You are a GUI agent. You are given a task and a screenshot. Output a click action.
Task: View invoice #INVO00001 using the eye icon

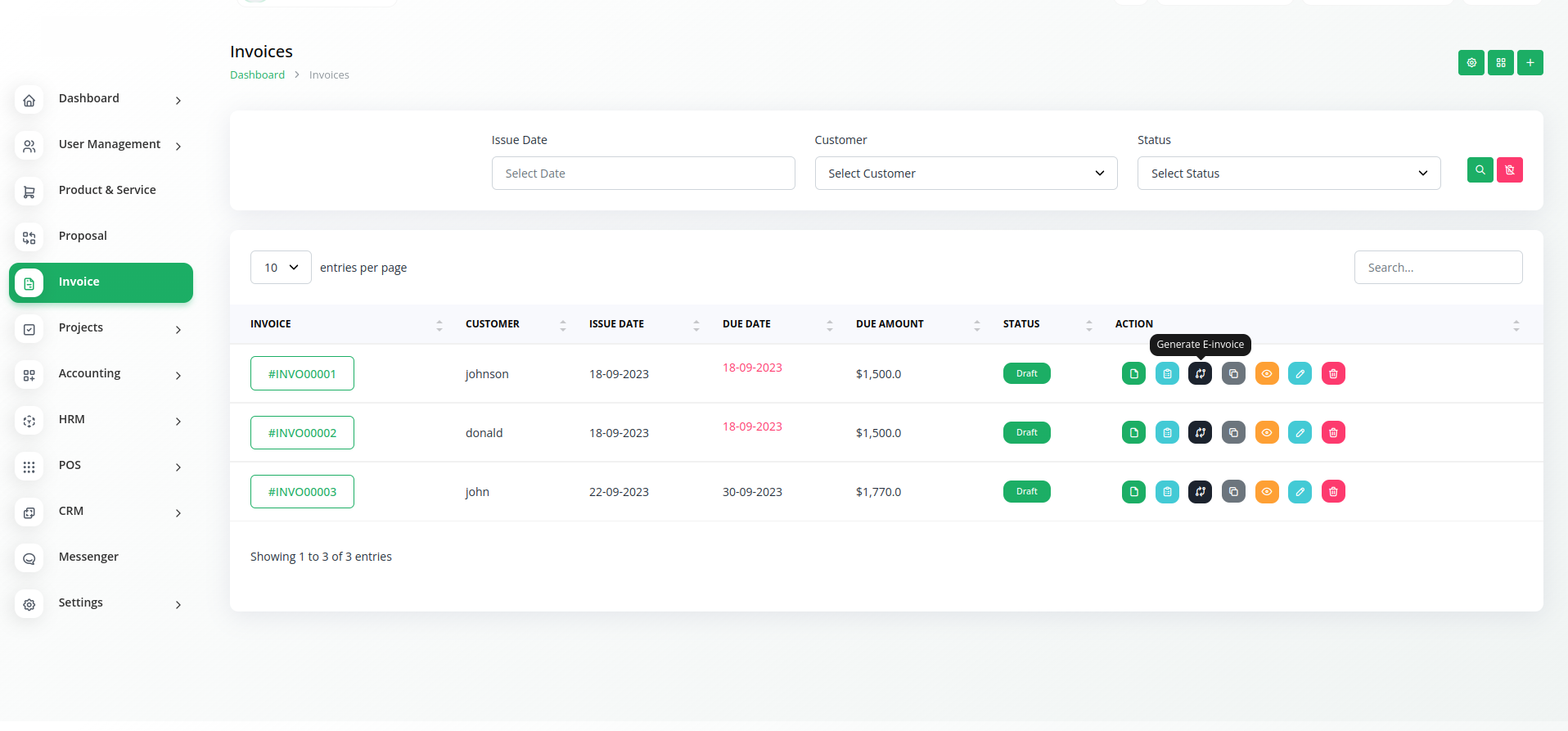[1267, 374]
